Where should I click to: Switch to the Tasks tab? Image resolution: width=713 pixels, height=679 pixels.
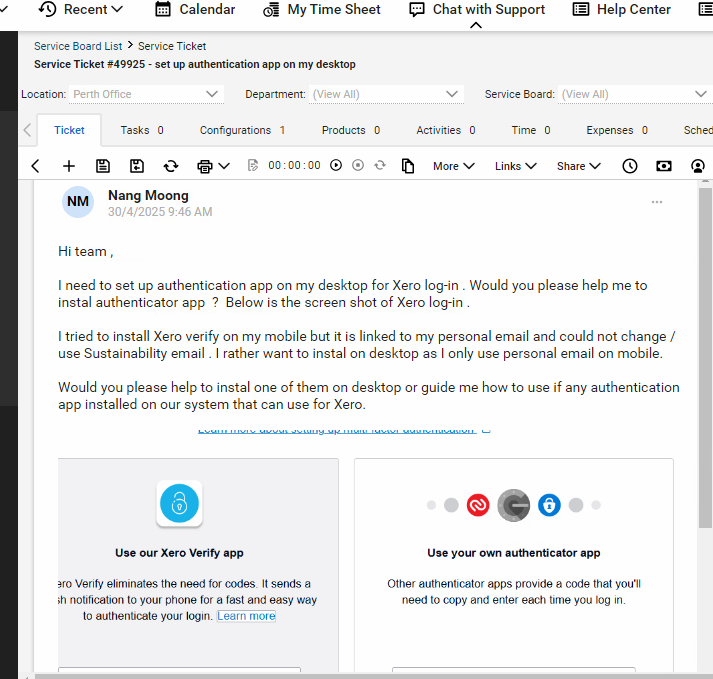click(x=141, y=130)
